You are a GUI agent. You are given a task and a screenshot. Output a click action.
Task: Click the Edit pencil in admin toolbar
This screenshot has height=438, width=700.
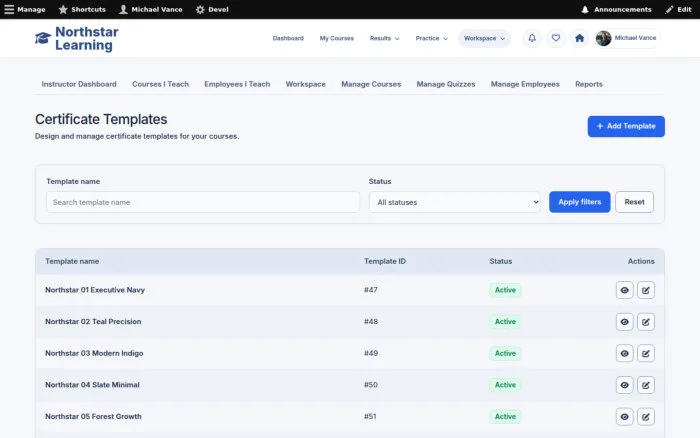point(678,9)
